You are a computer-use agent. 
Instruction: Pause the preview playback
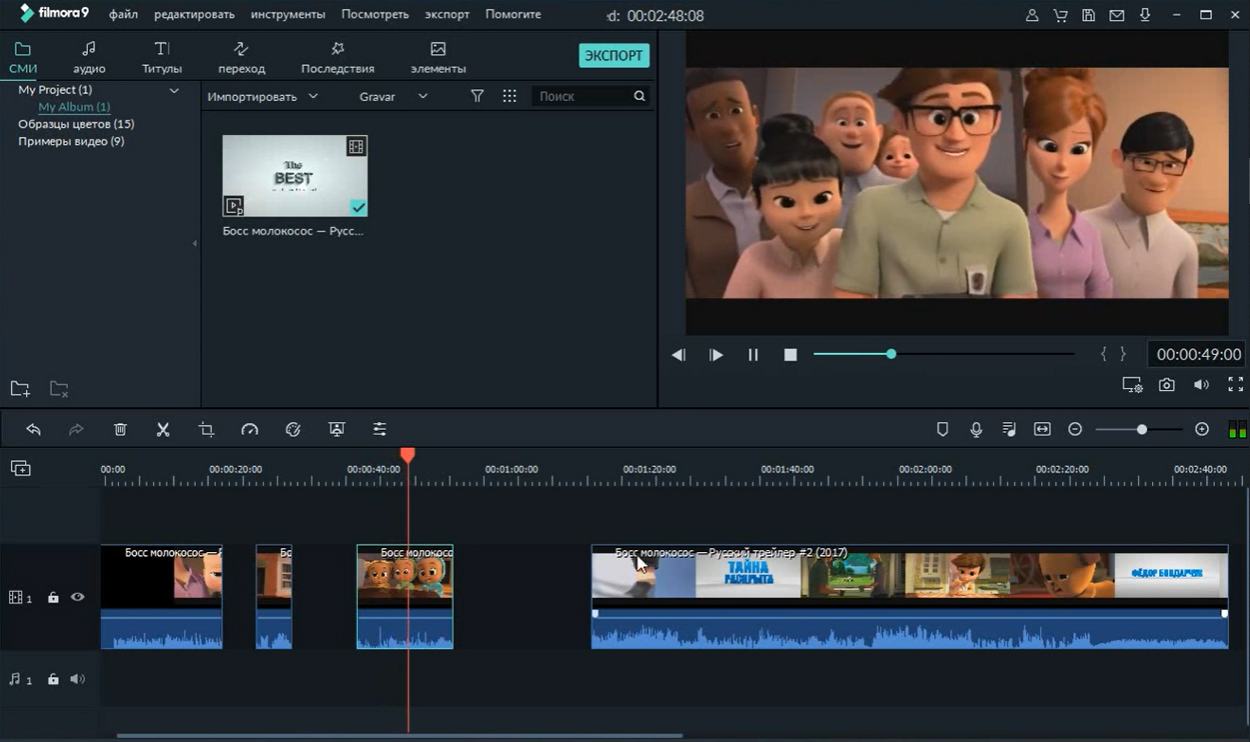753,354
